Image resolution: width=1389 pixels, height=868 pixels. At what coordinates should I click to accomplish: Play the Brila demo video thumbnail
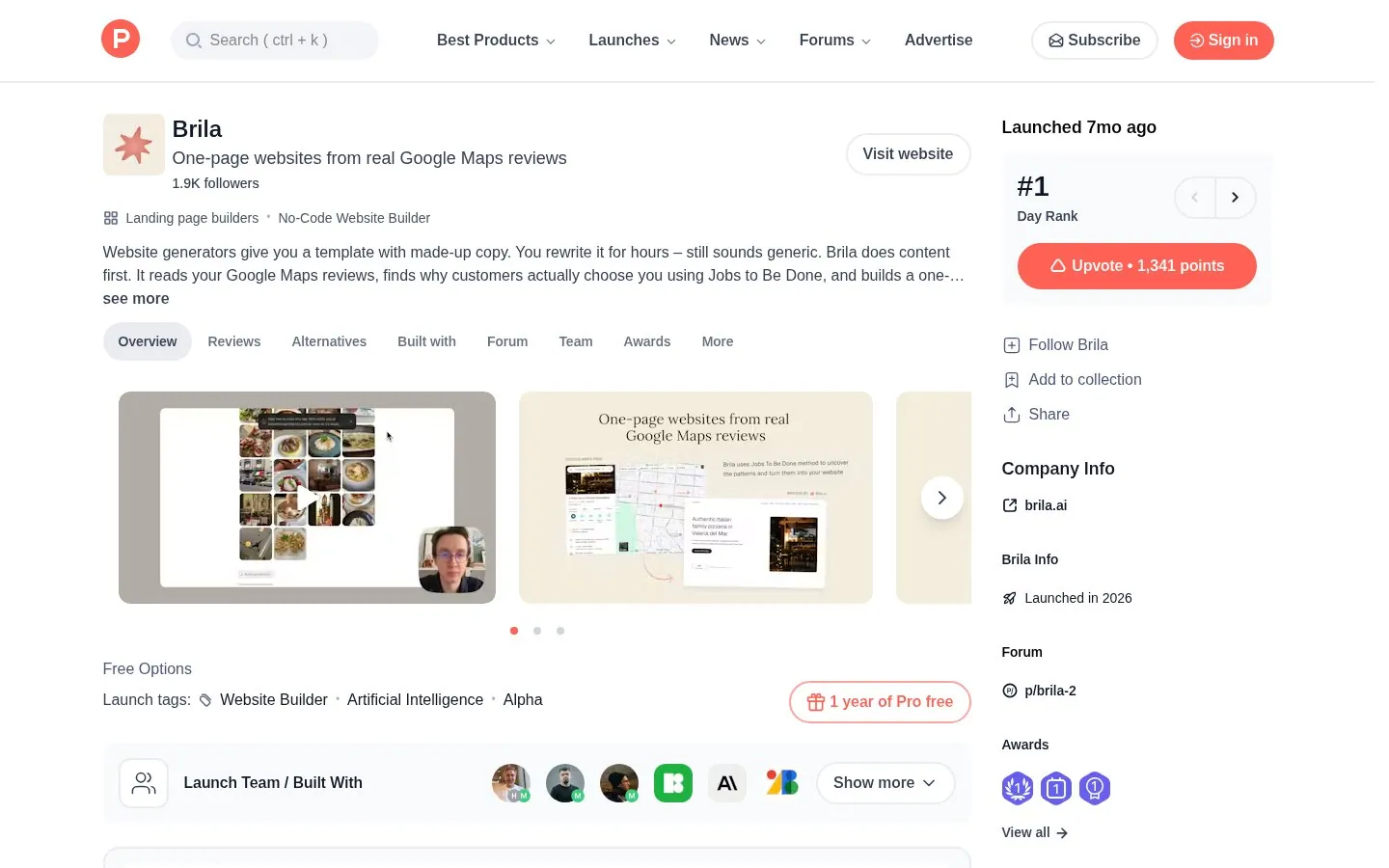pos(307,498)
